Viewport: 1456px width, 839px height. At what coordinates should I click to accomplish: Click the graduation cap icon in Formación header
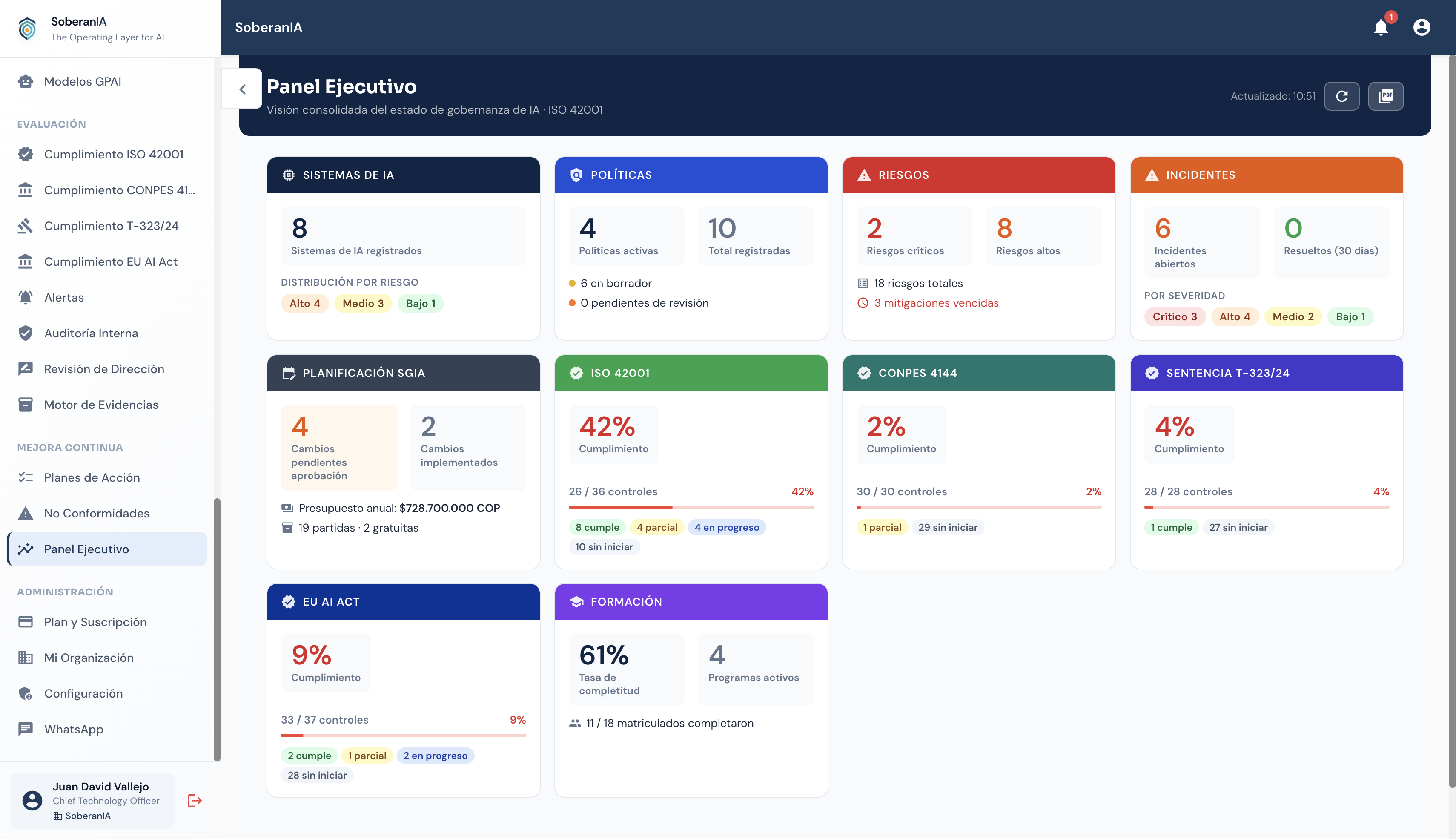[x=576, y=602]
